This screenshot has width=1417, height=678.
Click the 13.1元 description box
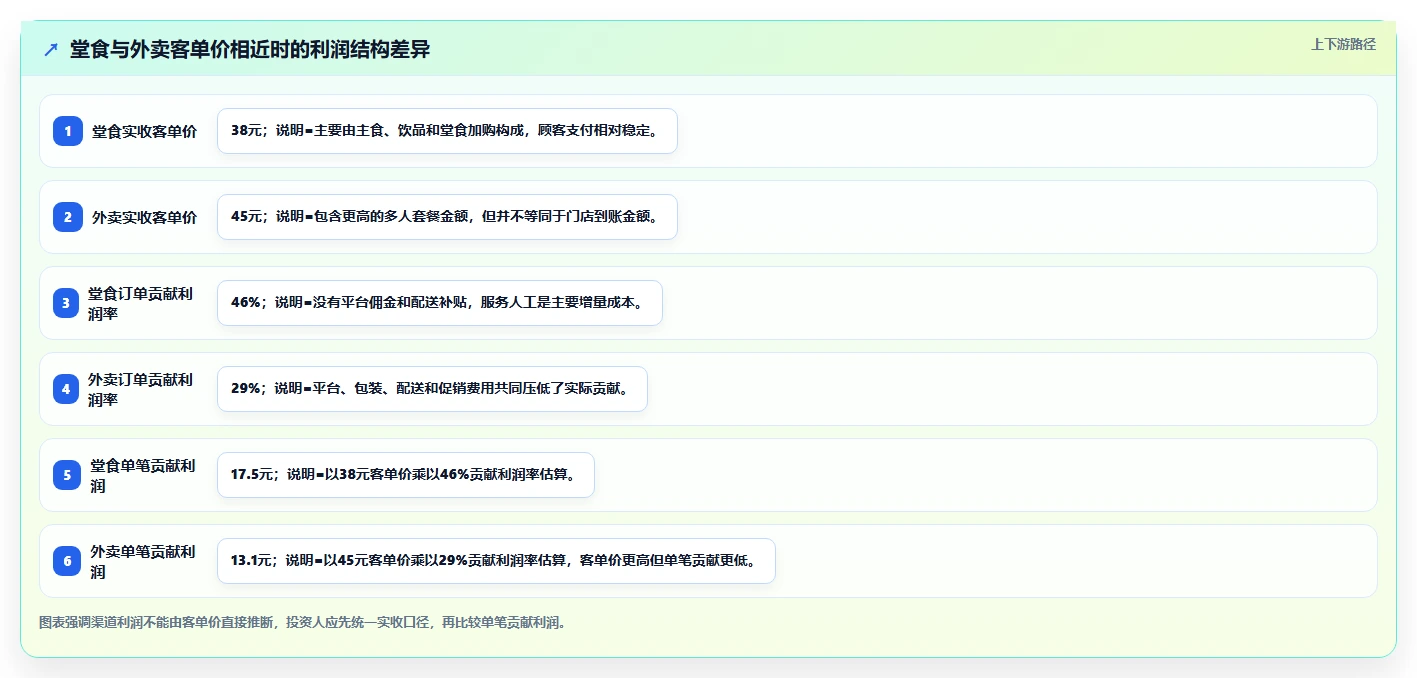click(x=496, y=561)
